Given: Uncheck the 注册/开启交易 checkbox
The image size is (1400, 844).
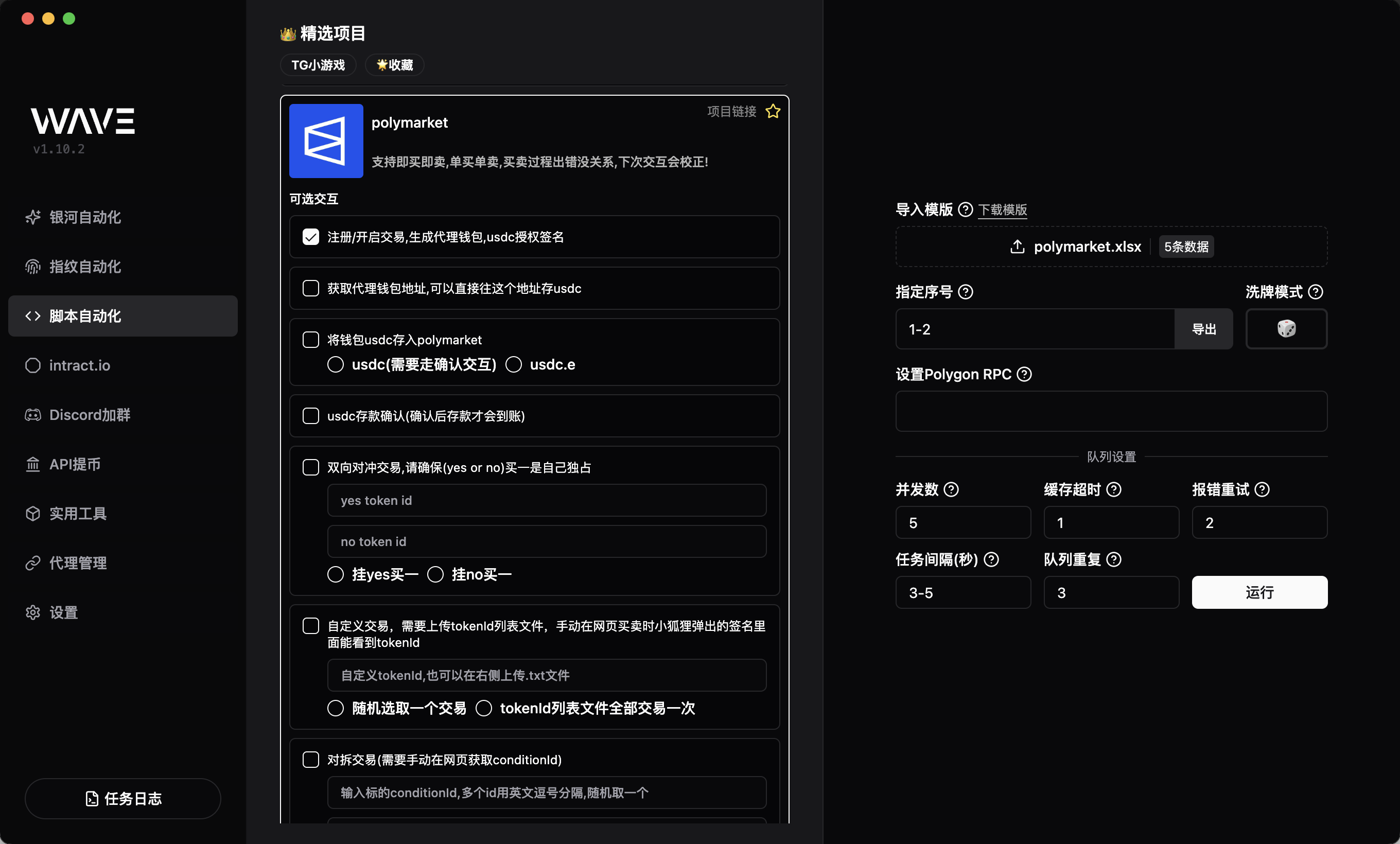Looking at the screenshot, I should [311, 237].
